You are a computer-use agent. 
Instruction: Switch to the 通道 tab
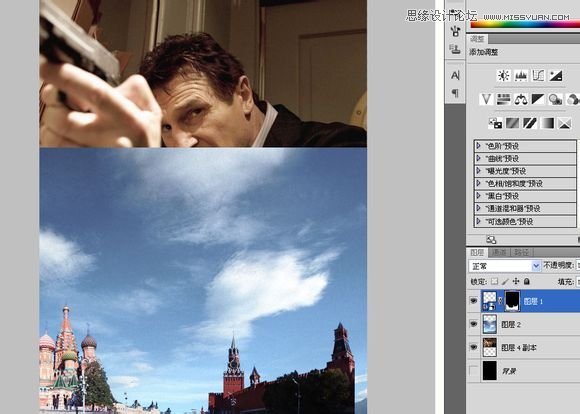coord(499,253)
